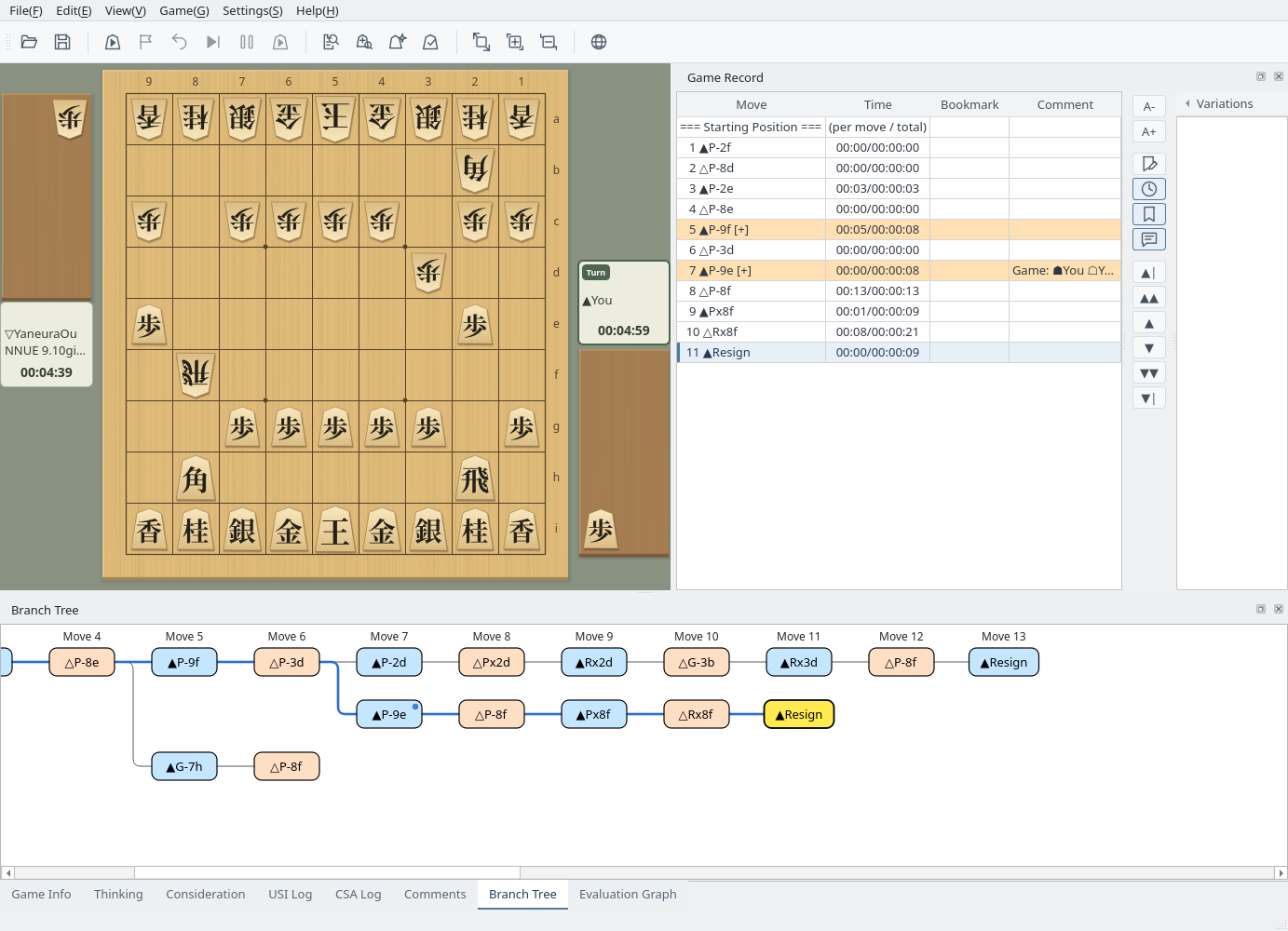The height and width of the screenshot is (931, 1288).
Task: Click the start game piece icon in toolbar
Action: point(113,42)
